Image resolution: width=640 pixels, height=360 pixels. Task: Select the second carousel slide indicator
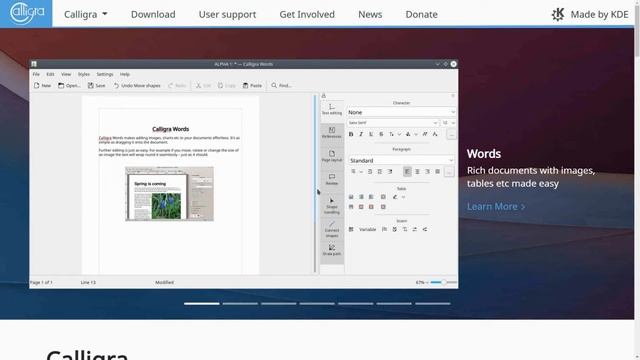240,304
